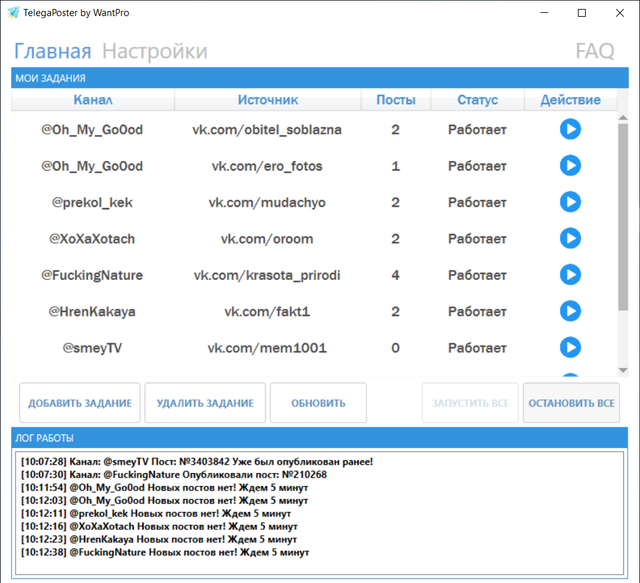This screenshot has height=583, width=640.
Task: Click play icon for @XoXaXotach row
Action: (x=570, y=238)
